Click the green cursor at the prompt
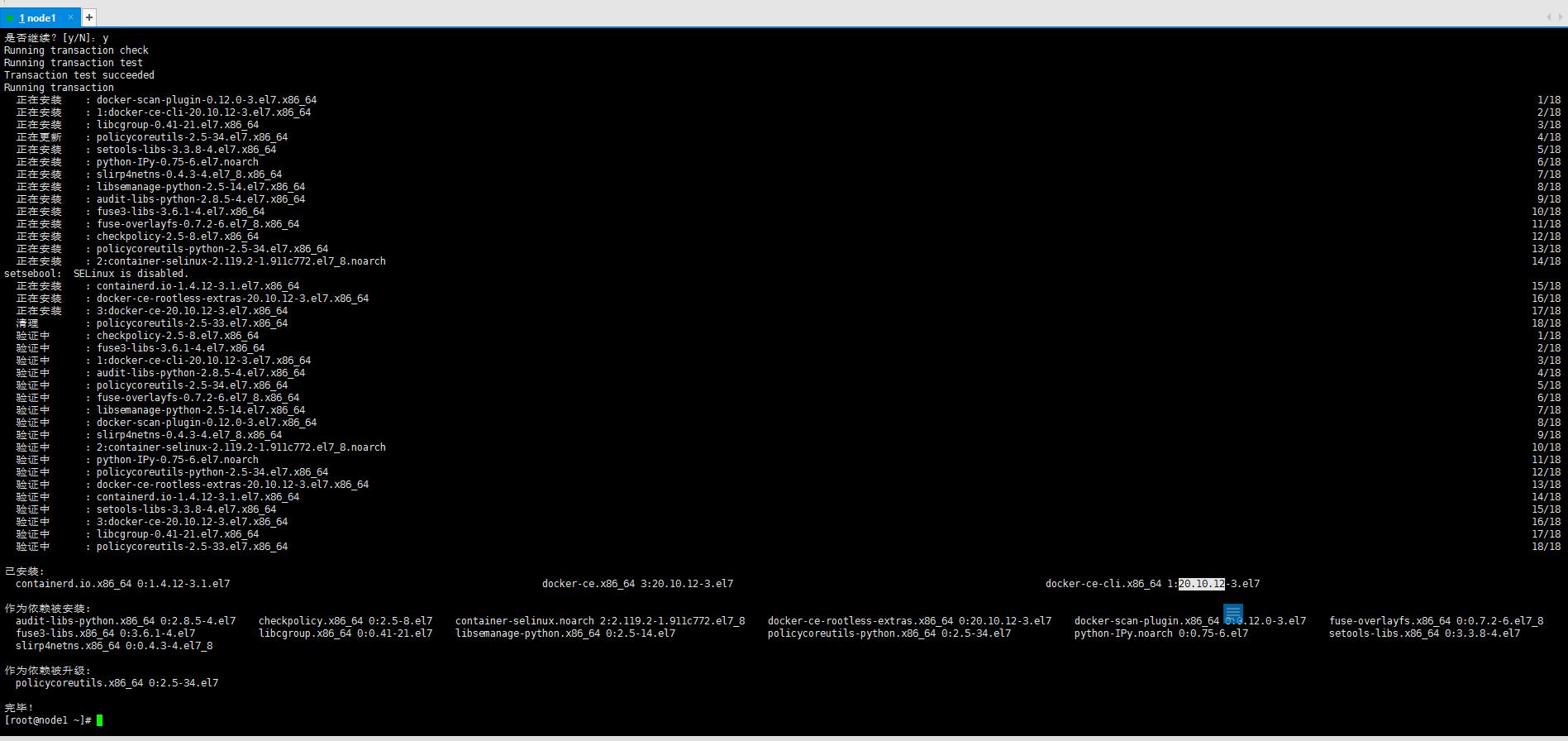1568x741 pixels. (x=100, y=720)
